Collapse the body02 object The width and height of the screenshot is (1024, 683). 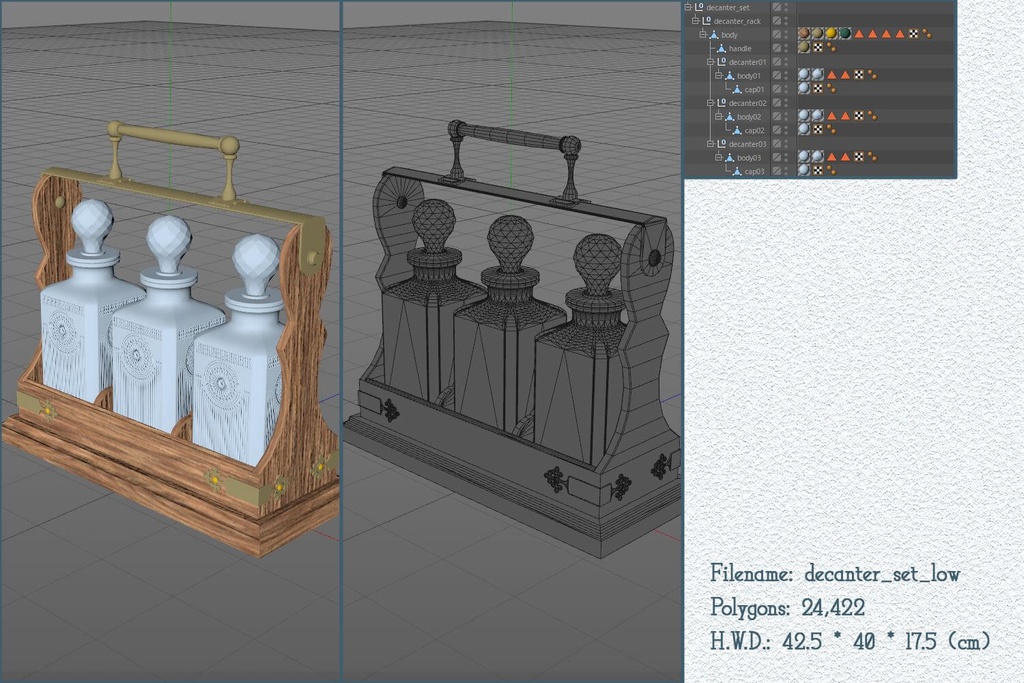point(718,116)
